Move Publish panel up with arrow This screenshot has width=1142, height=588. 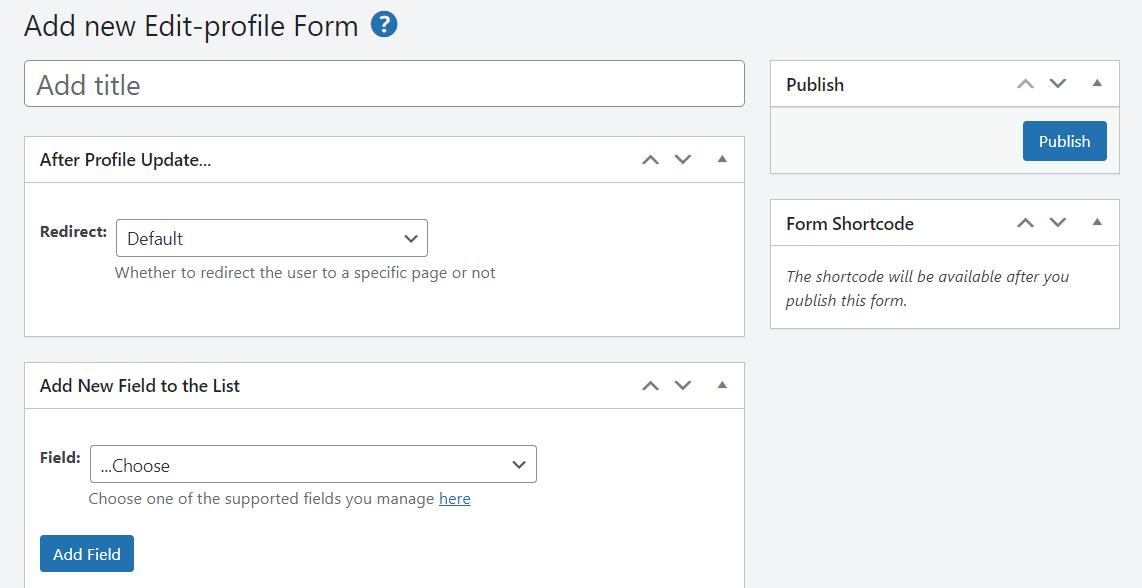(1025, 84)
